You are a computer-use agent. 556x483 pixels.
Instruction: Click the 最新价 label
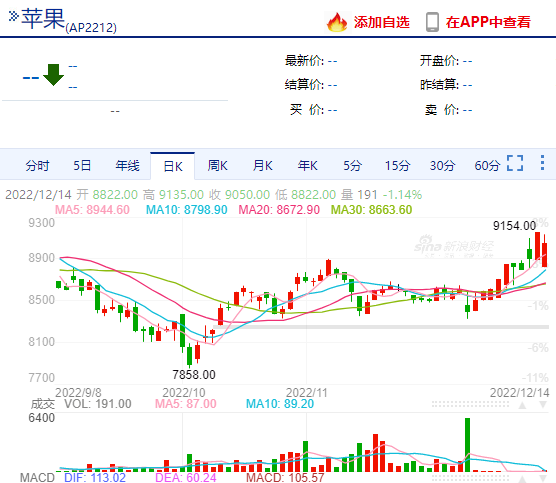[x=304, y=61]
